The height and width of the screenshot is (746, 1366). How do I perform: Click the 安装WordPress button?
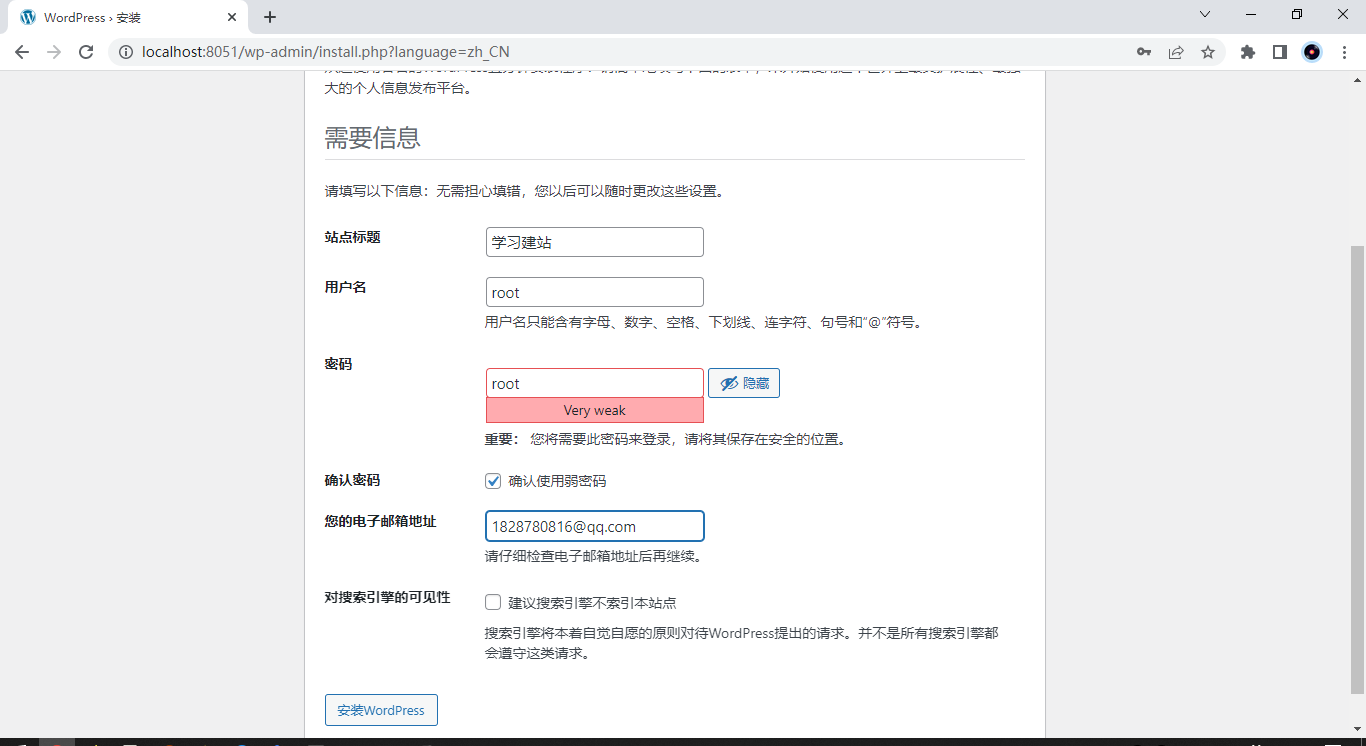pyautogui.click(x=381, y=710)
